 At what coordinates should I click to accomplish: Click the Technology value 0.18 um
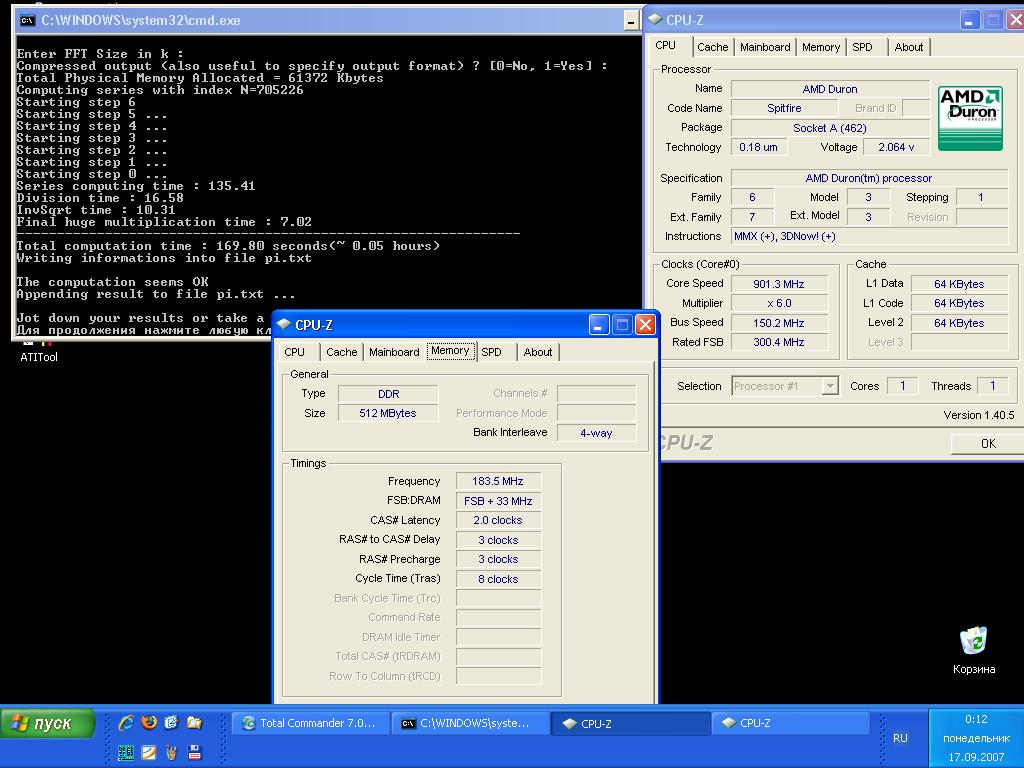[759, 148]
